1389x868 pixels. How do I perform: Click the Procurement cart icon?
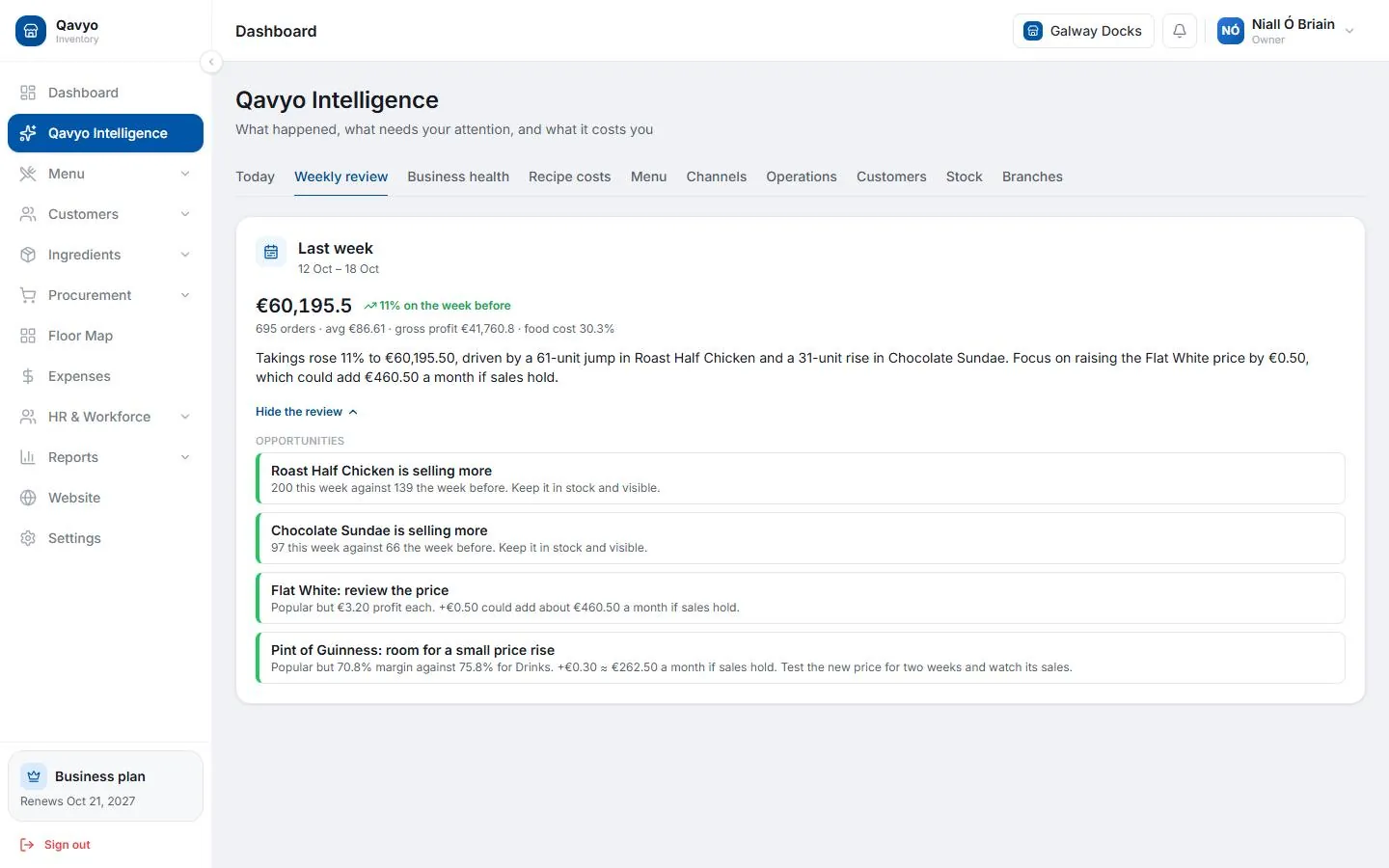click(x=28, y=295)
